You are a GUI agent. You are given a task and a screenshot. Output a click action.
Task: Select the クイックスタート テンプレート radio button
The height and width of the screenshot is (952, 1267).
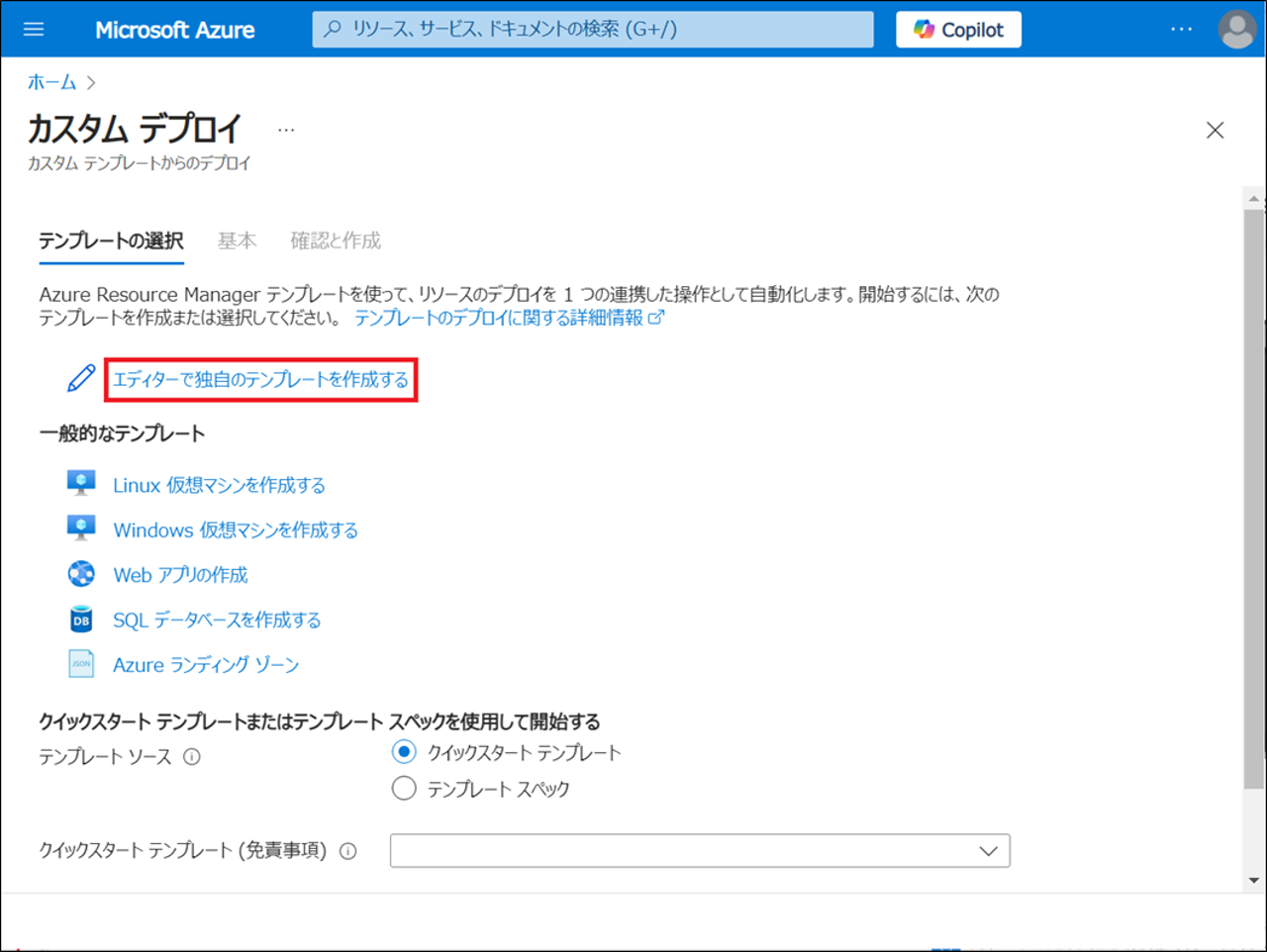click(x=404, y=752)
